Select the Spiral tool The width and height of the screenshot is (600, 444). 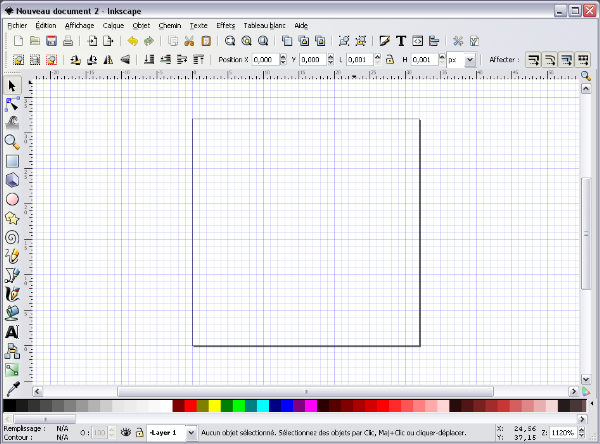coord(12,237)
